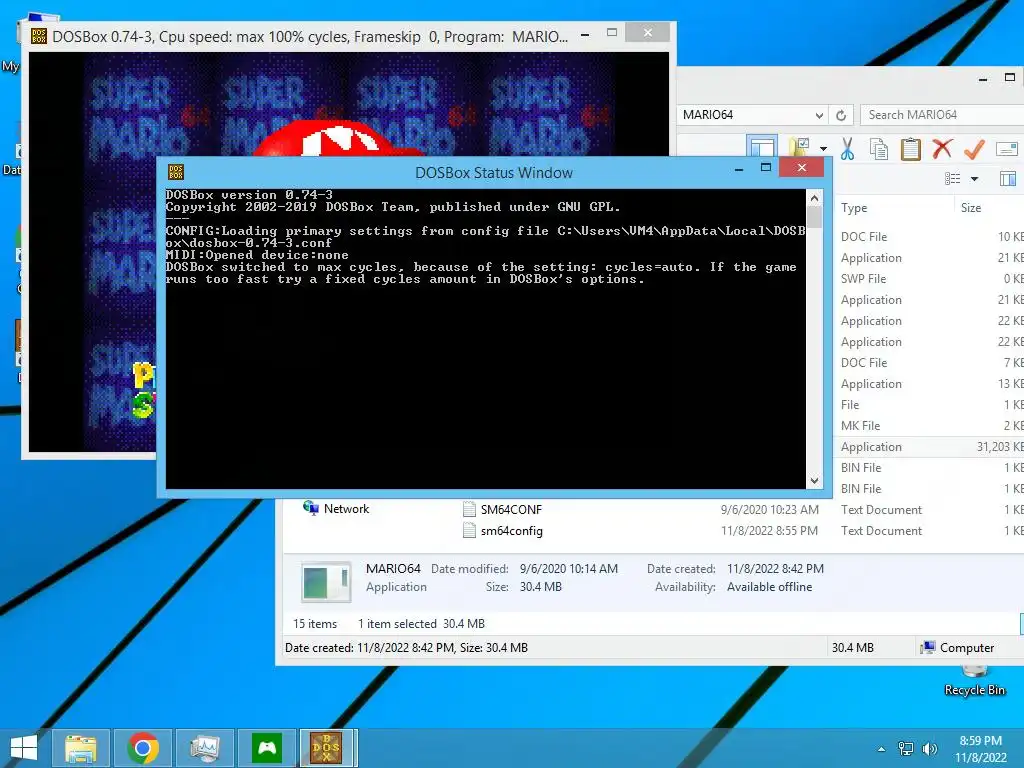The height and width of the screenshot is (768, 1024).
Task: Click the DOSBox Status Window scrollbar thumb
Action: 814,217
